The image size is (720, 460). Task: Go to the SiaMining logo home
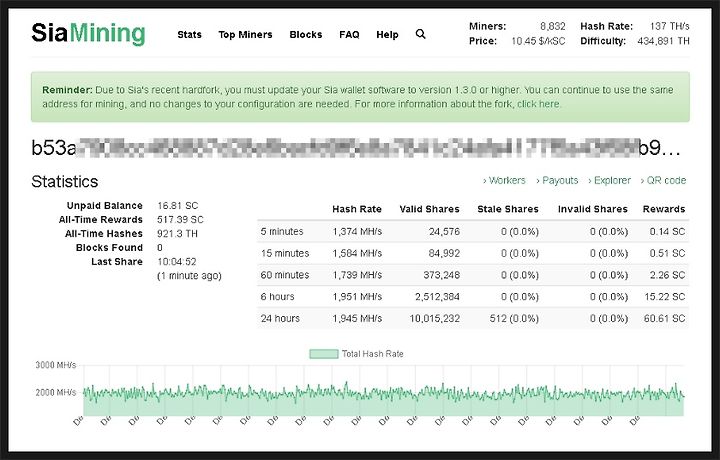[88, 34]
